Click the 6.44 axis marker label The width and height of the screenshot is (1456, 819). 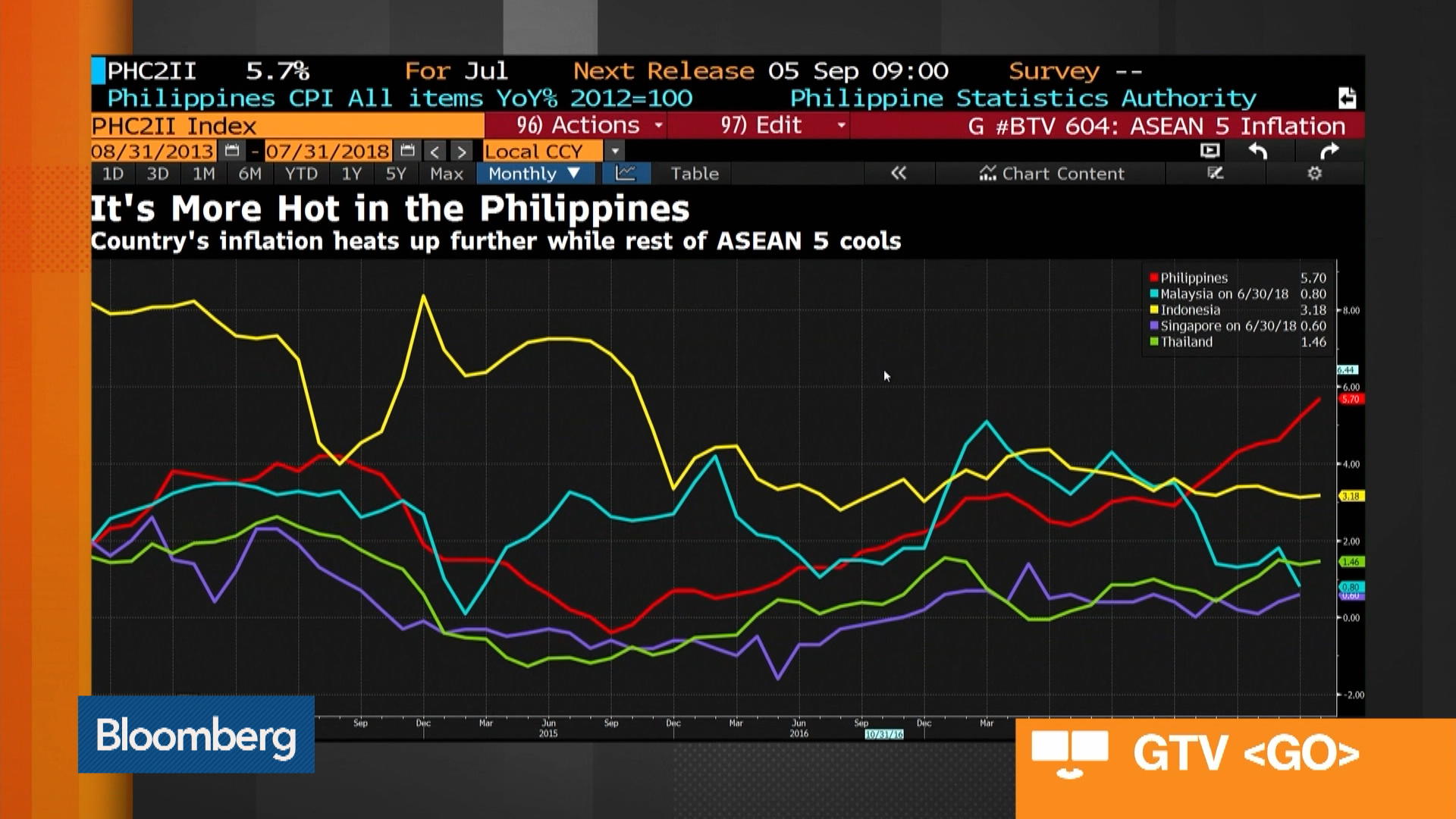[1348, 370]
